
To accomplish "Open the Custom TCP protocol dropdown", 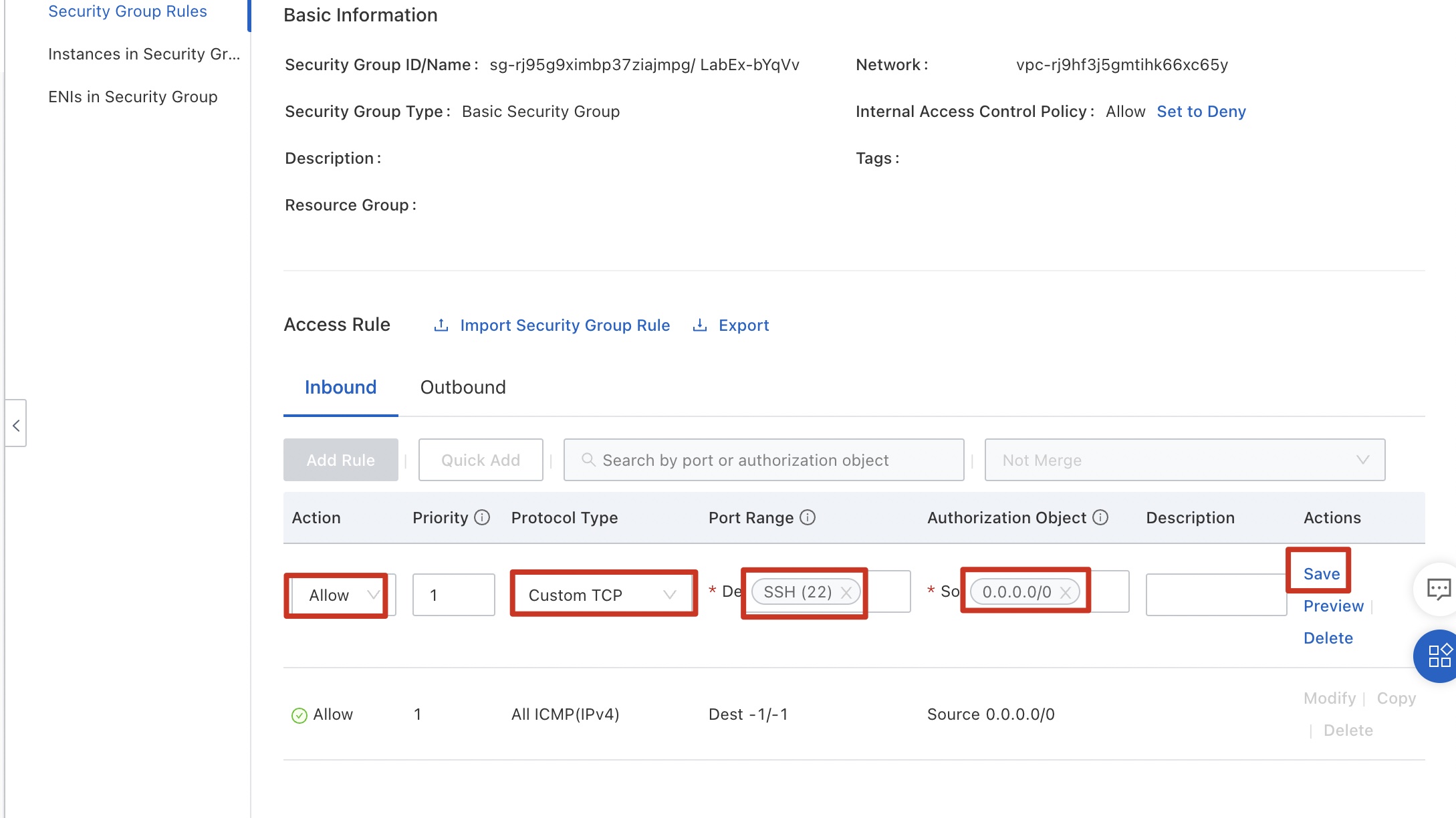I will [x=602, y=595].
